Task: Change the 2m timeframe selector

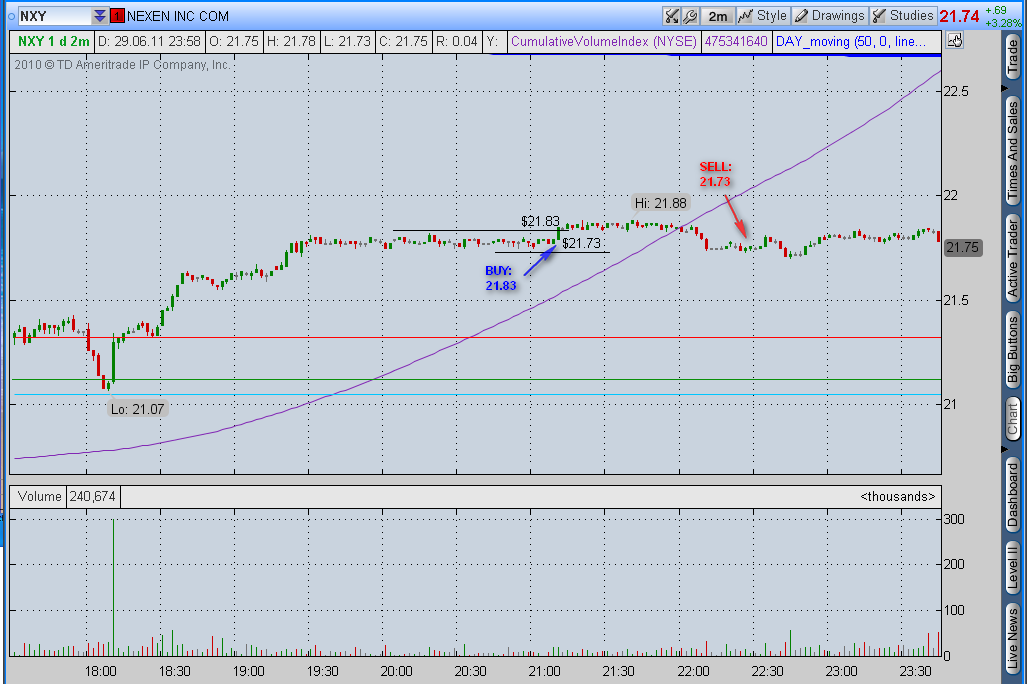Action: coord(717,16)
